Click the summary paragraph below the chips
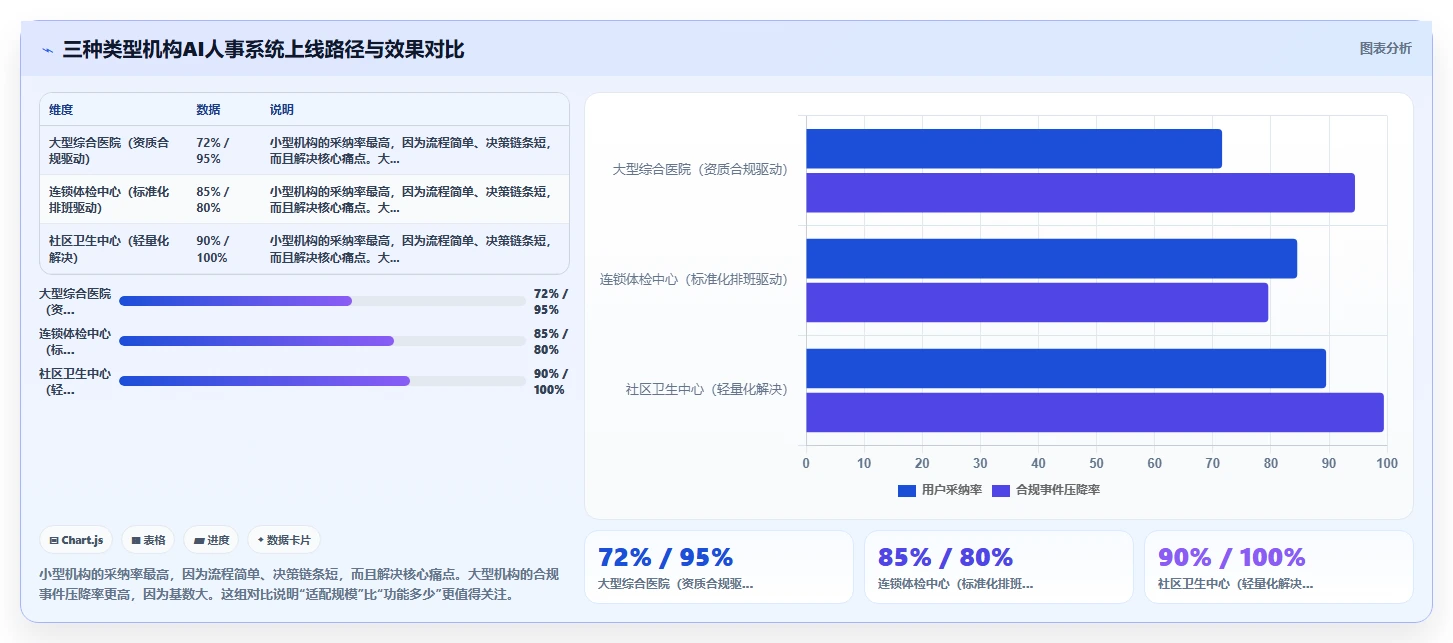1453x643 pixels. point(299,584)
